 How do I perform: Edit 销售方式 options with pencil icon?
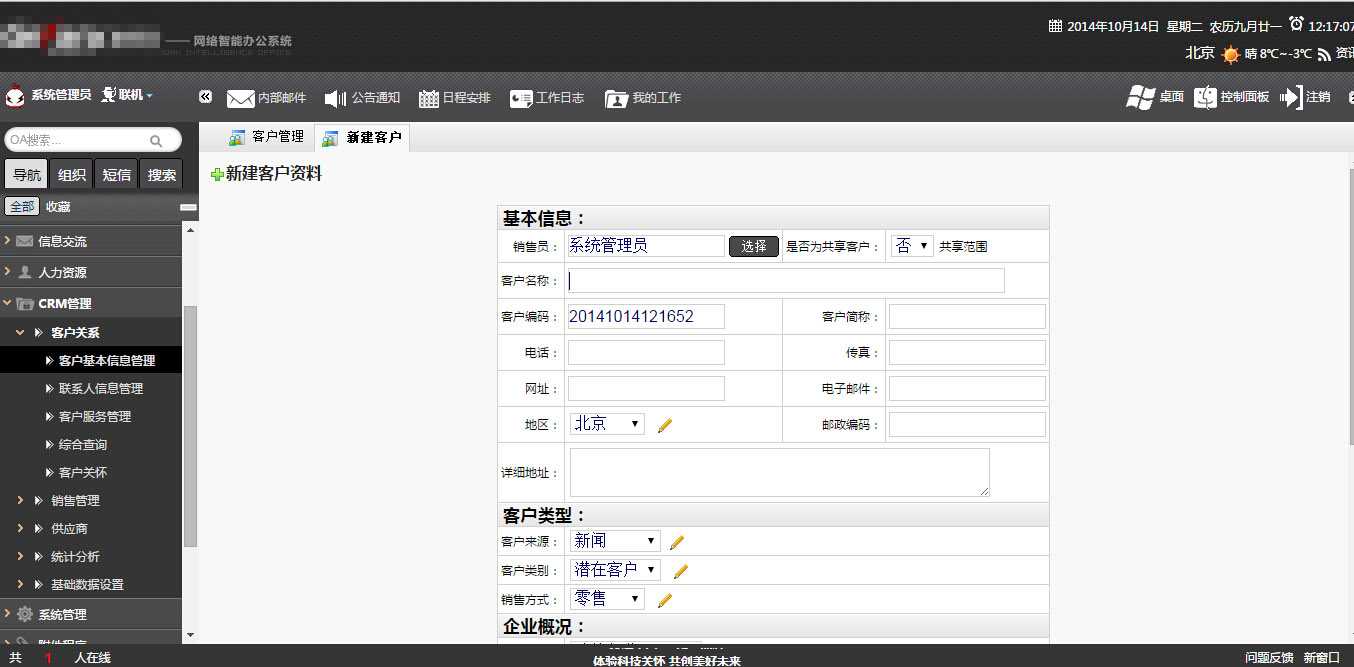(x=665, y=600)
